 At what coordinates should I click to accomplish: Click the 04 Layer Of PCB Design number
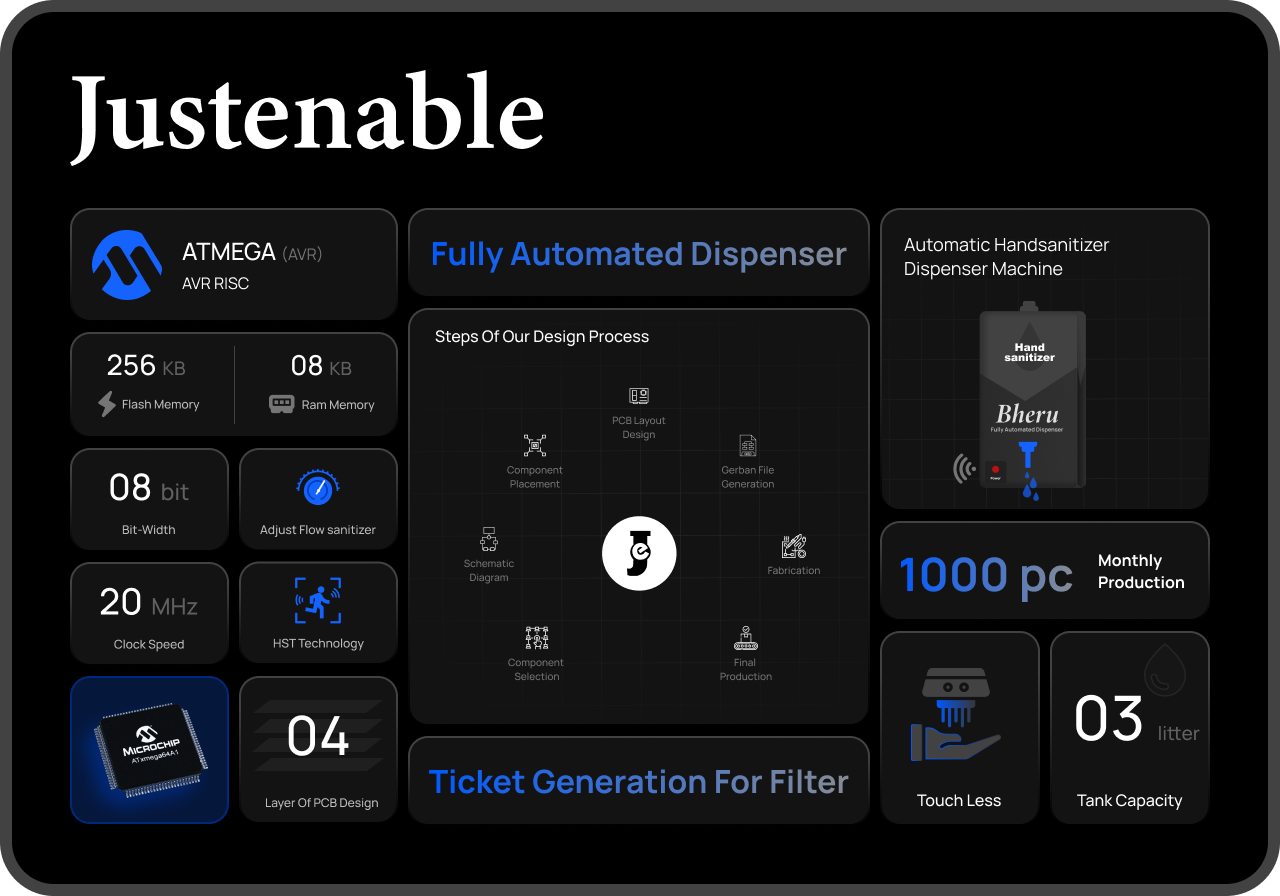click(318, 738)
